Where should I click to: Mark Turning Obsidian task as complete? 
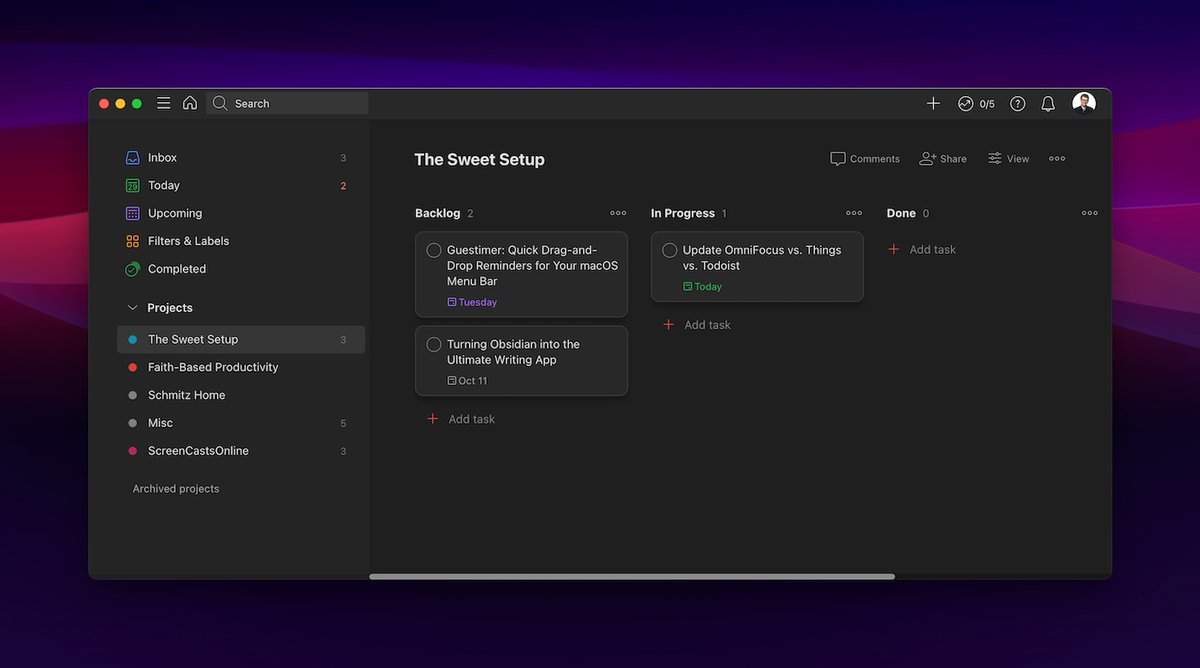click(x=434, y=344)
